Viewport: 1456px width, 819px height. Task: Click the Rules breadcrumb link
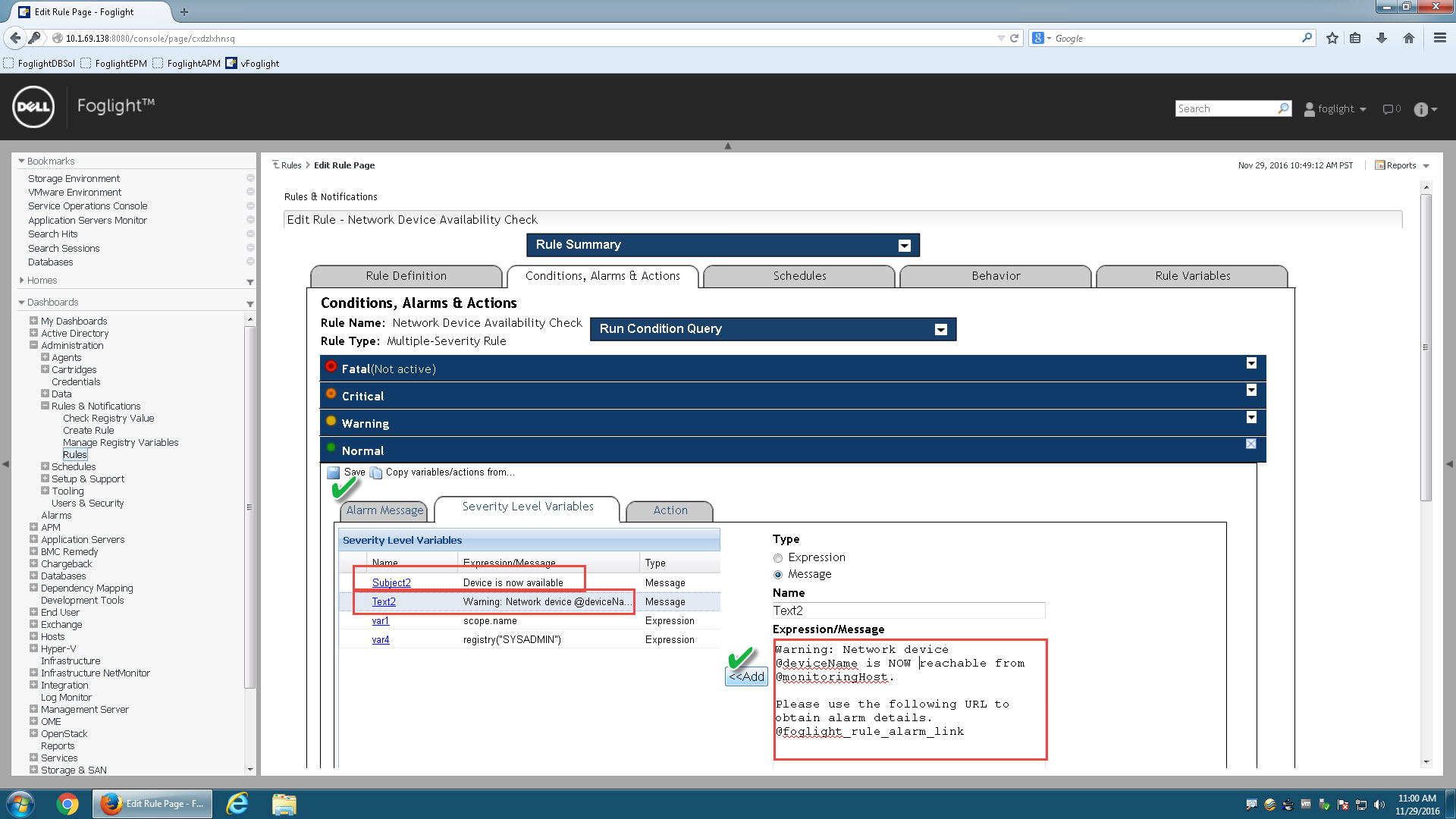click(x=291, y=165)
